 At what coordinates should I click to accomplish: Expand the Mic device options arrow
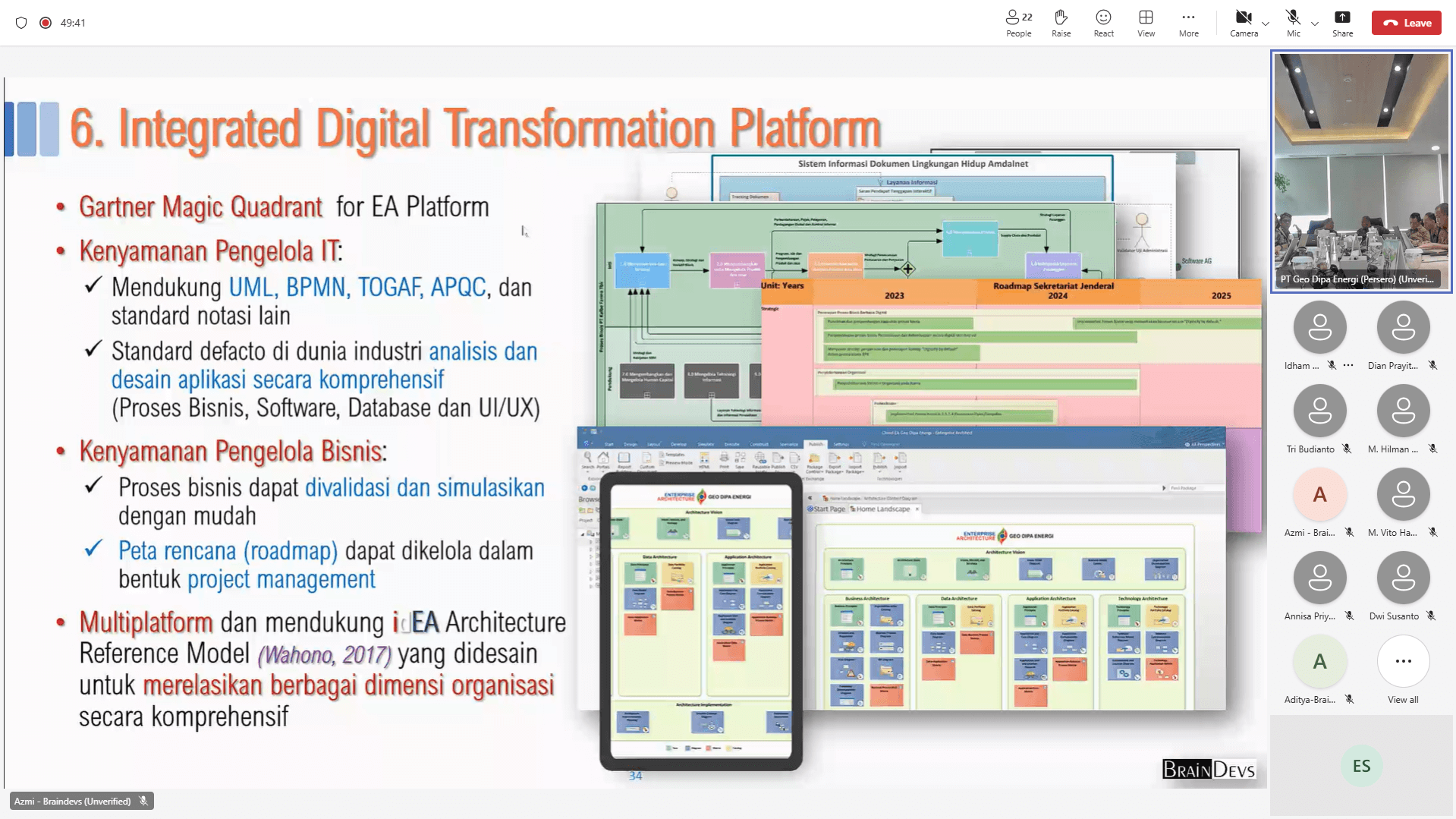click(1315, 24)
